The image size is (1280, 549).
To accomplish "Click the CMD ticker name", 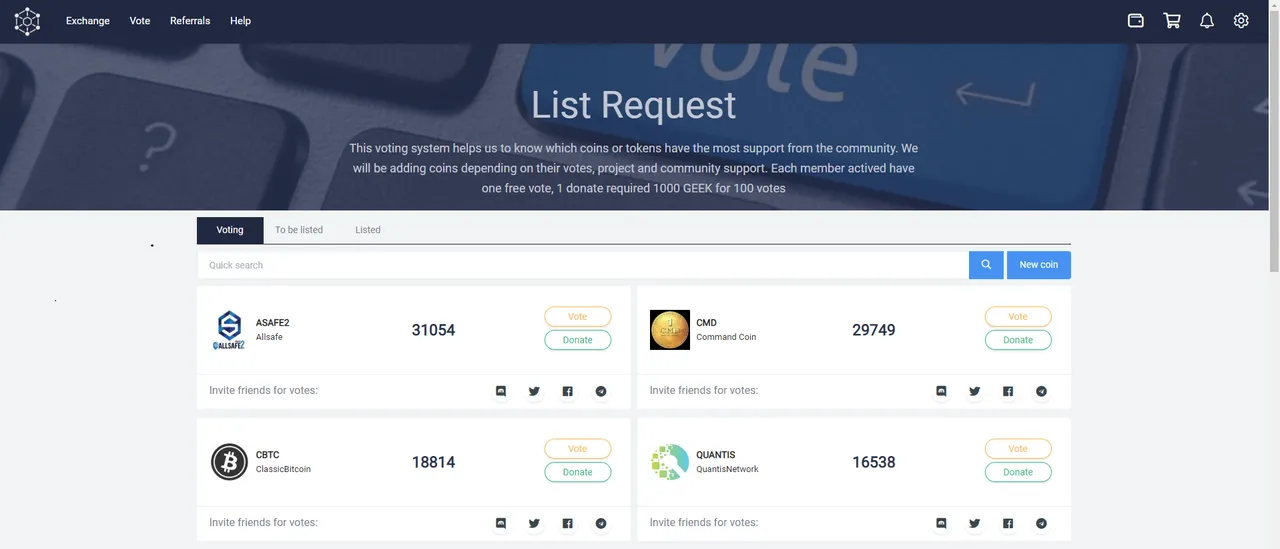I will point(707,323).
